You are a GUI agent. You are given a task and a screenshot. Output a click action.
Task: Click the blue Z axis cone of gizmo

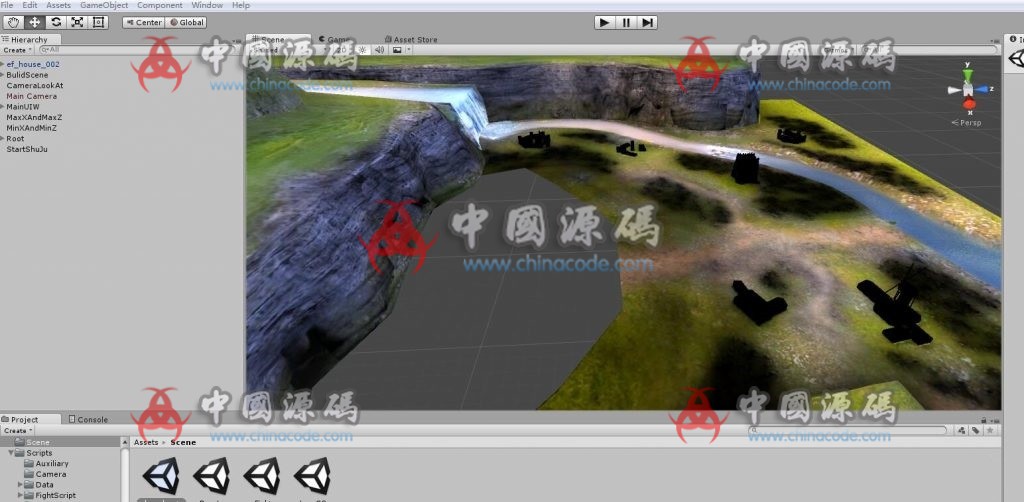[x=982, y=89]
